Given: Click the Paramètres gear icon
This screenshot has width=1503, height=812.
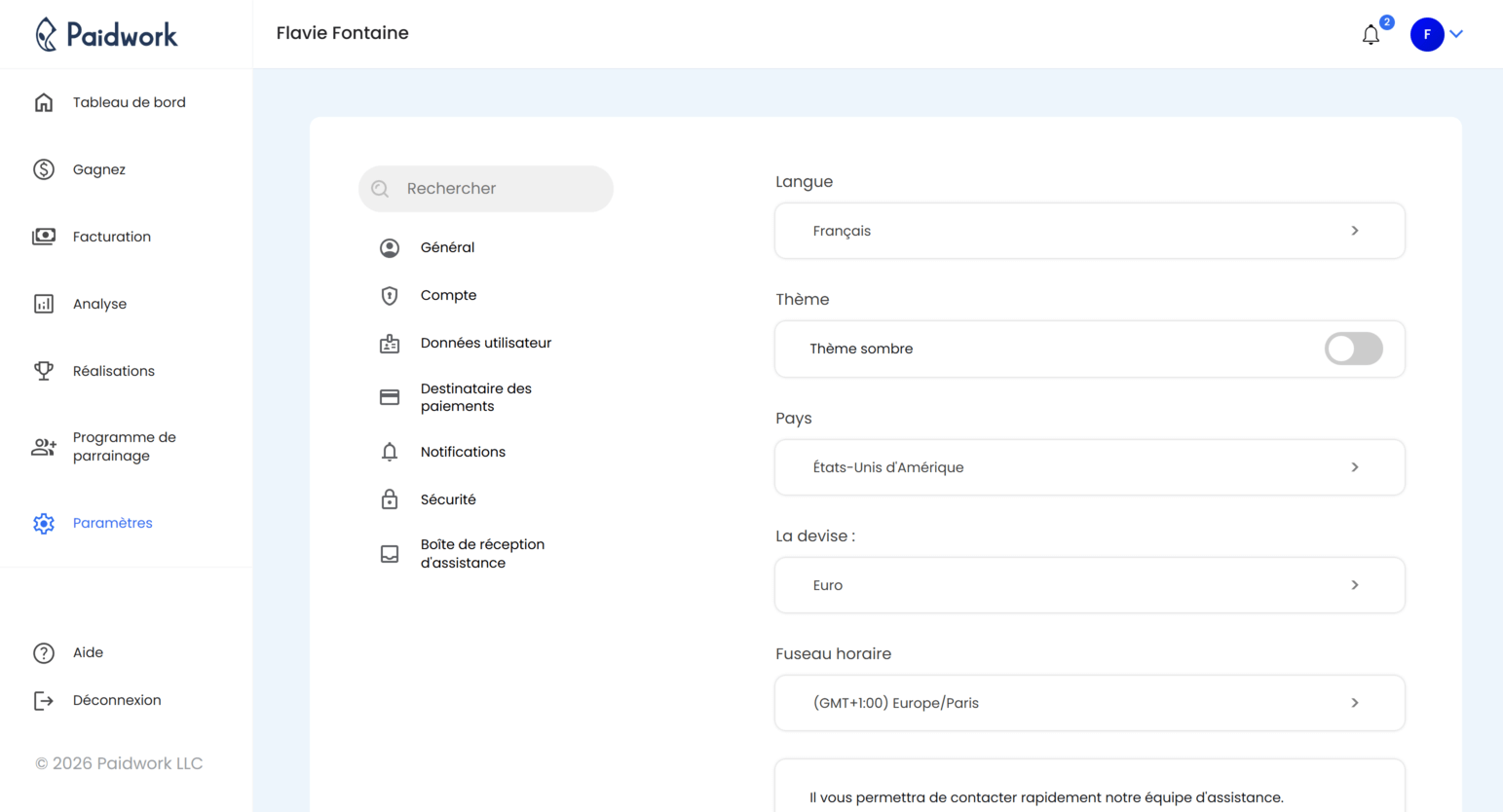Looking at the screenshot, I should (x=44, y=523).
